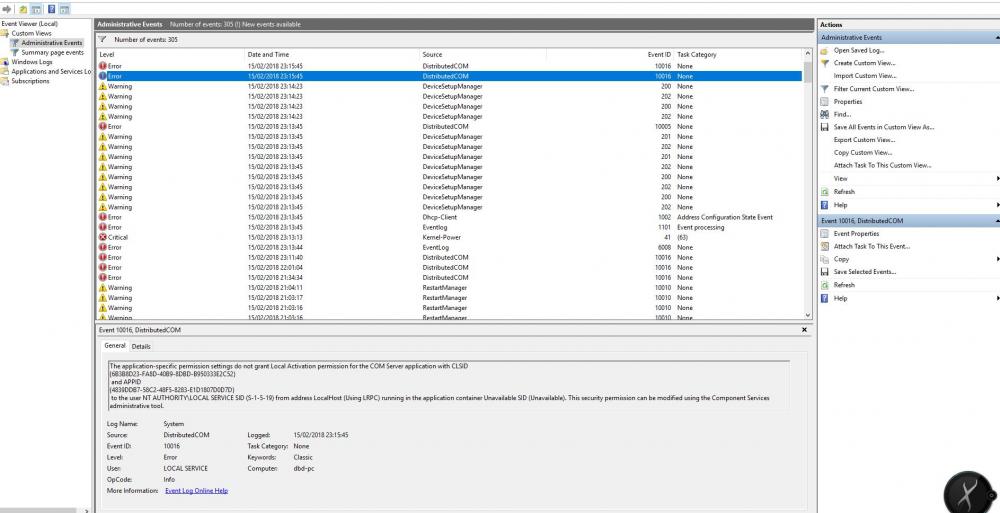Click the Find binoculars icon
1000x513 pixels.
(824, 114)
